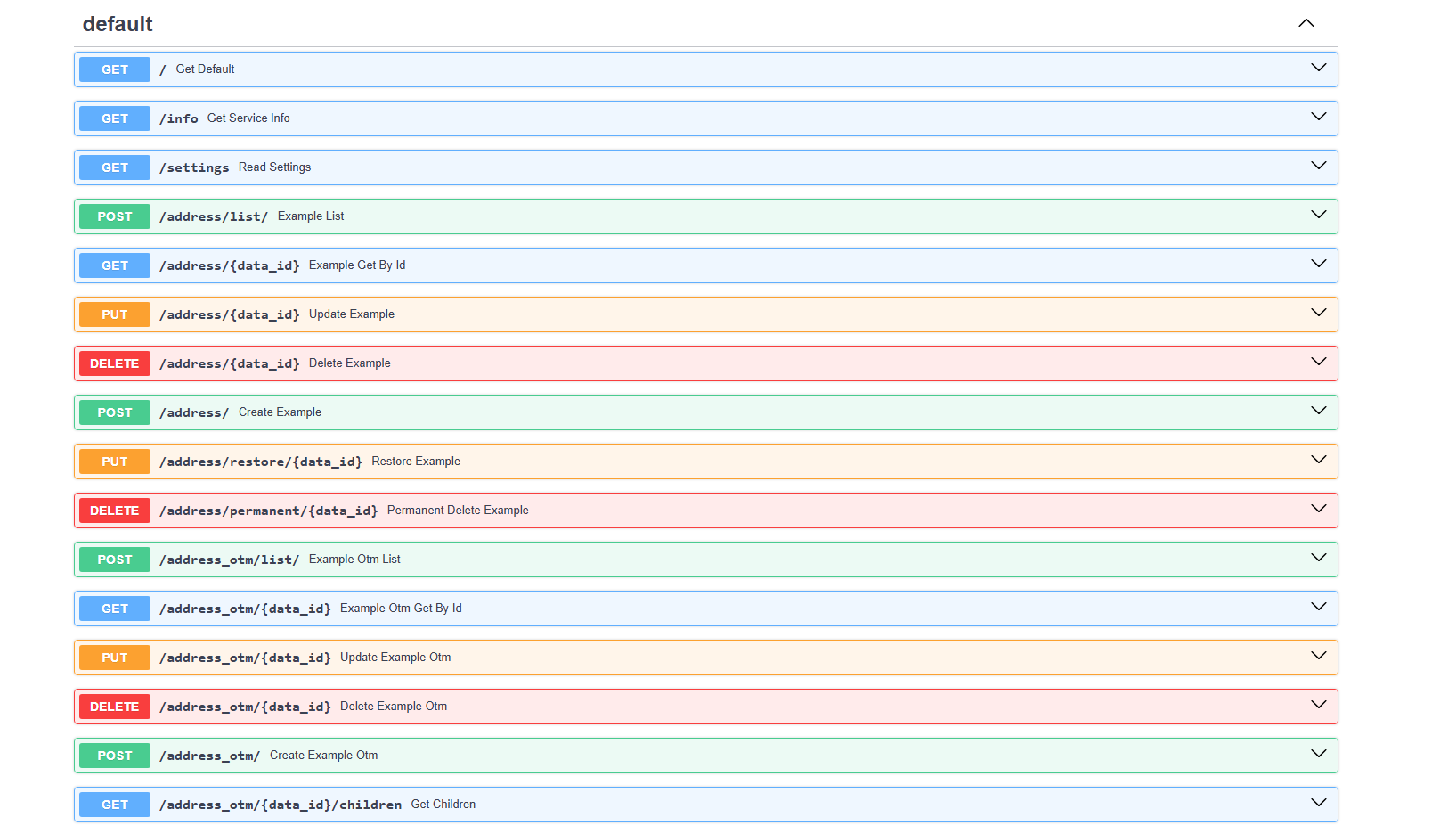The height and width of the screenshot is (825, 1456).
Task: Collapse the default section using its chevron
Action: click(x=1306, y=23)
